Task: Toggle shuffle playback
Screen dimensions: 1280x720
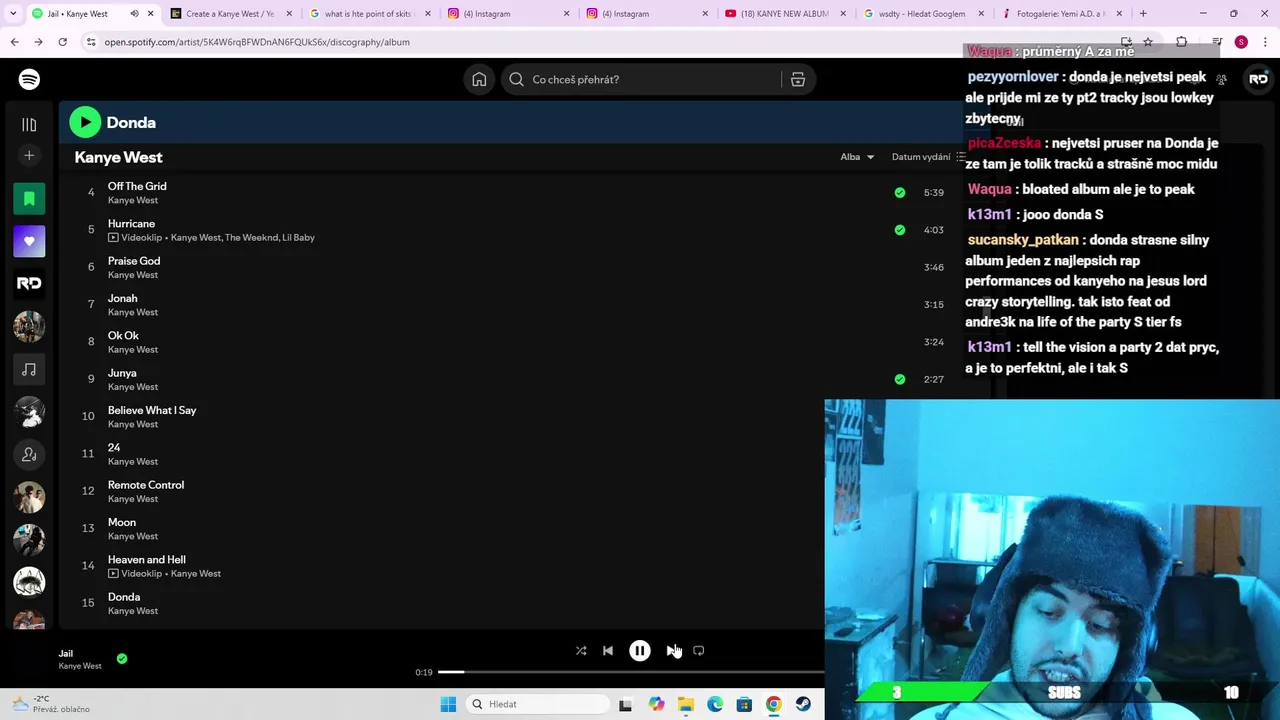Action: click(x=581, y=651)
